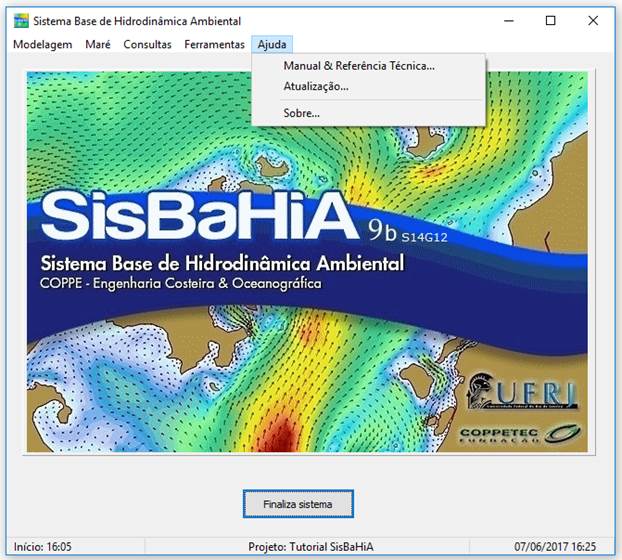Open the Sobre dialog entry
The image size is (622, 560).
click(368, 113)
